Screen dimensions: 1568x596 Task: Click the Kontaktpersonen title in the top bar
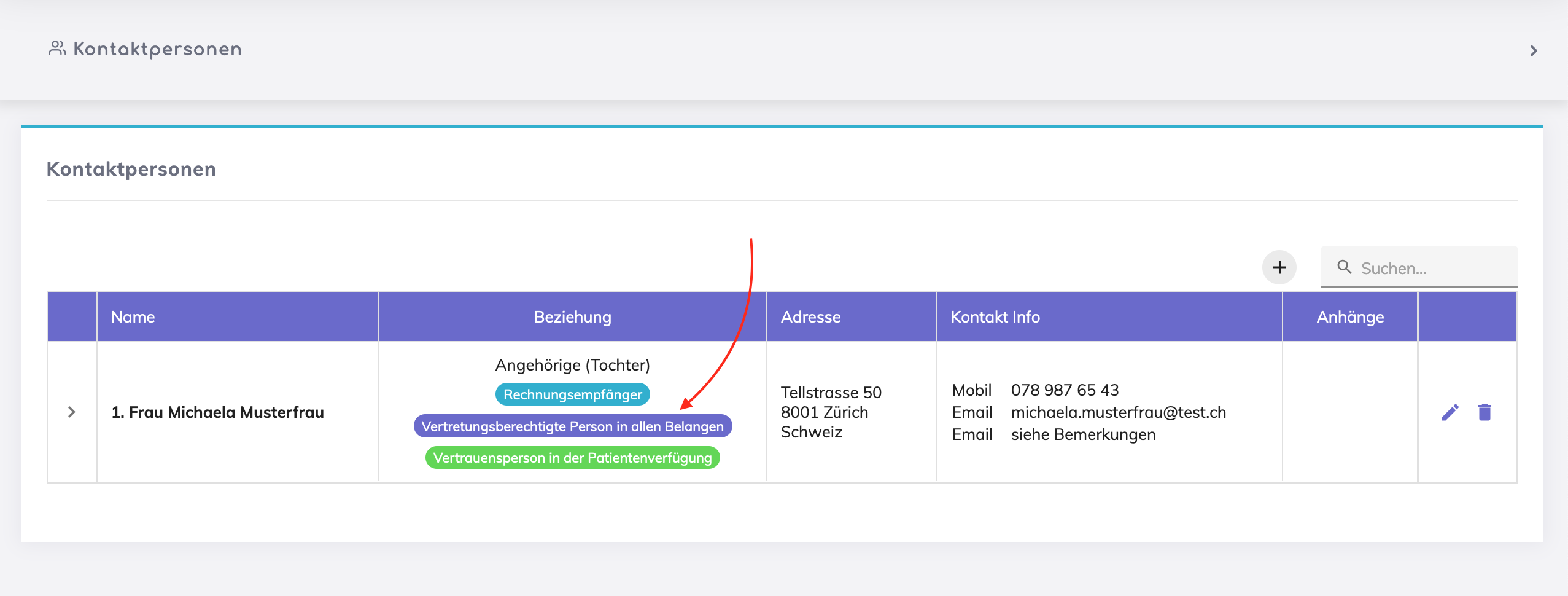coord(157,49)
